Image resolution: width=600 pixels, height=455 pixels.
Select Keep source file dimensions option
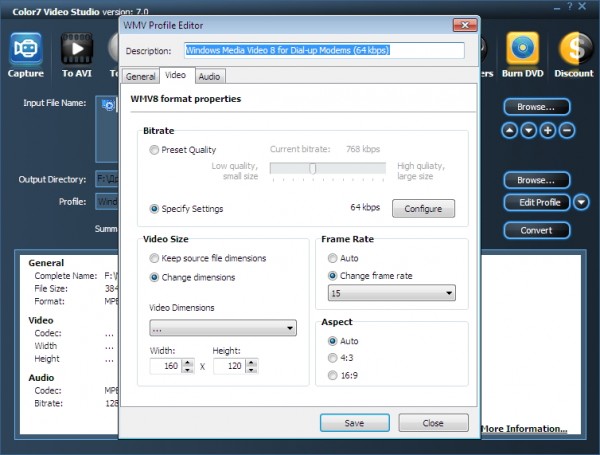tap(154, 258)
